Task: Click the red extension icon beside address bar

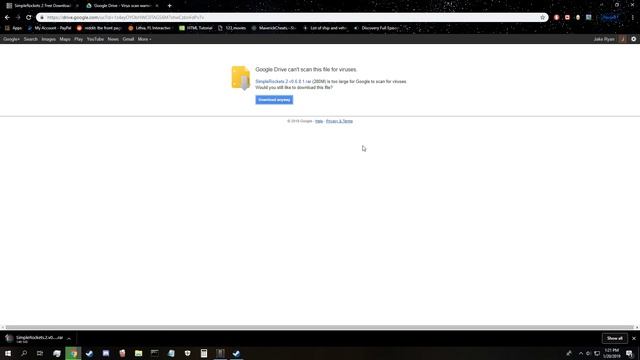Action: click(x=556, y=18)
